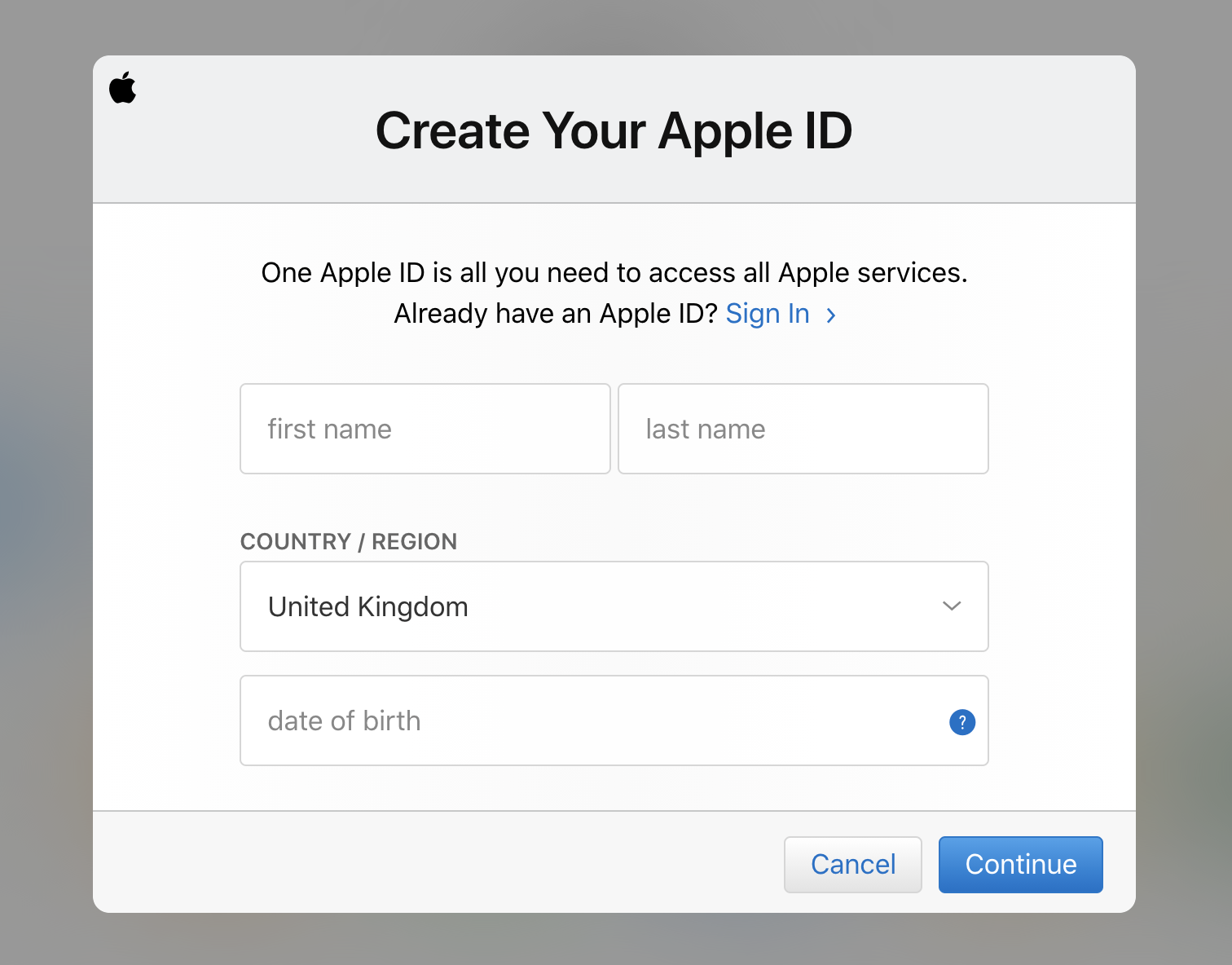Image resolution: width=1232 pixels, height=965 pixels.
Task: Click the Create Your Apple ID heading
Action: [614, 130]
